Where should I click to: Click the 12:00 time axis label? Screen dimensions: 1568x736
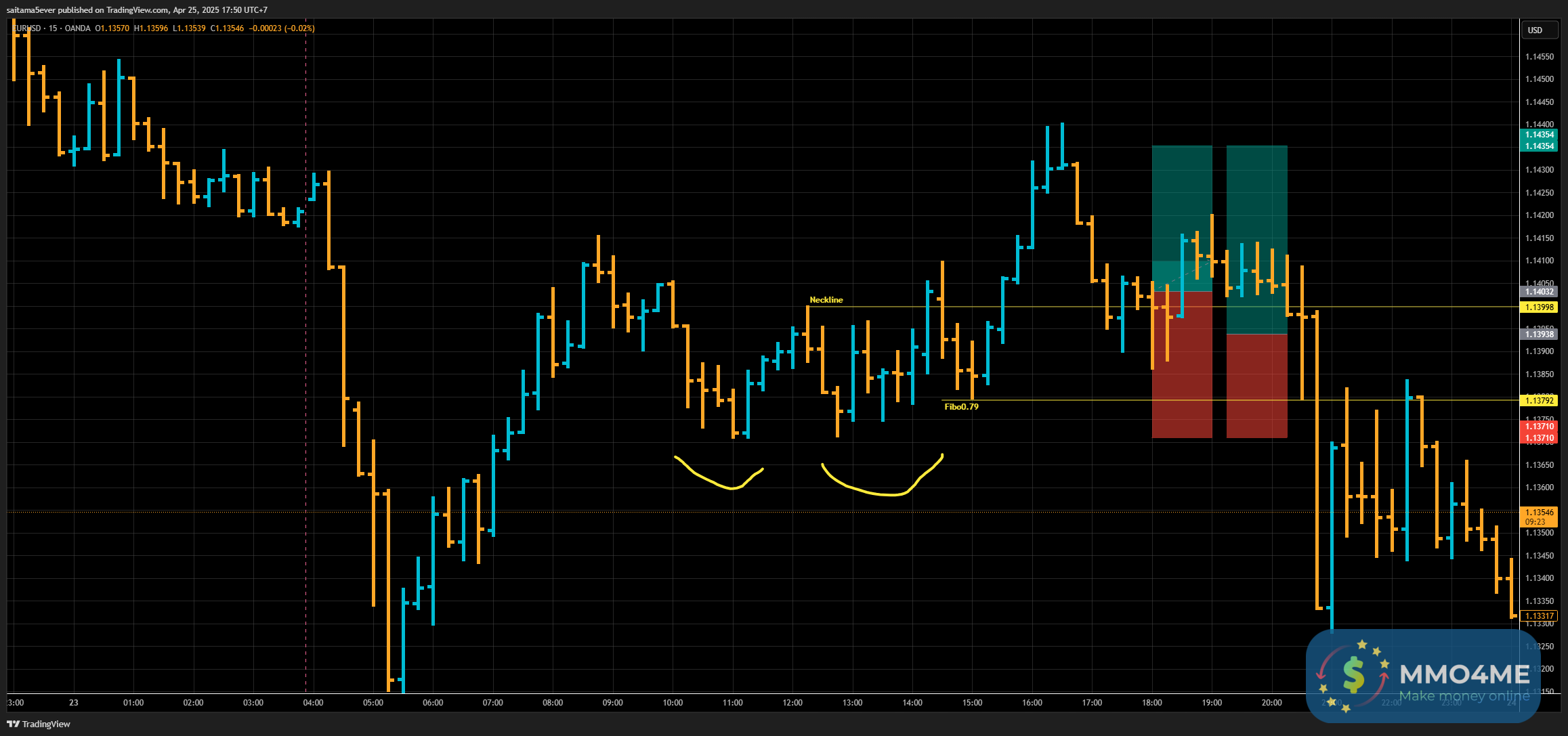pos(792,703)
